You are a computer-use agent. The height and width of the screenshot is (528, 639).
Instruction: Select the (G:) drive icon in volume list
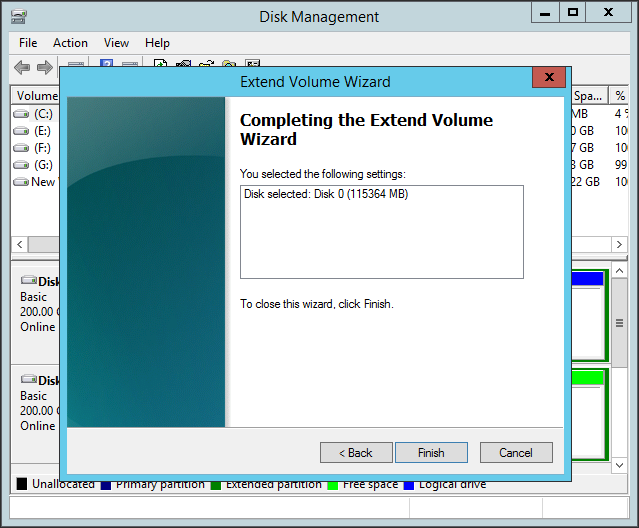(x=21, y=165)
